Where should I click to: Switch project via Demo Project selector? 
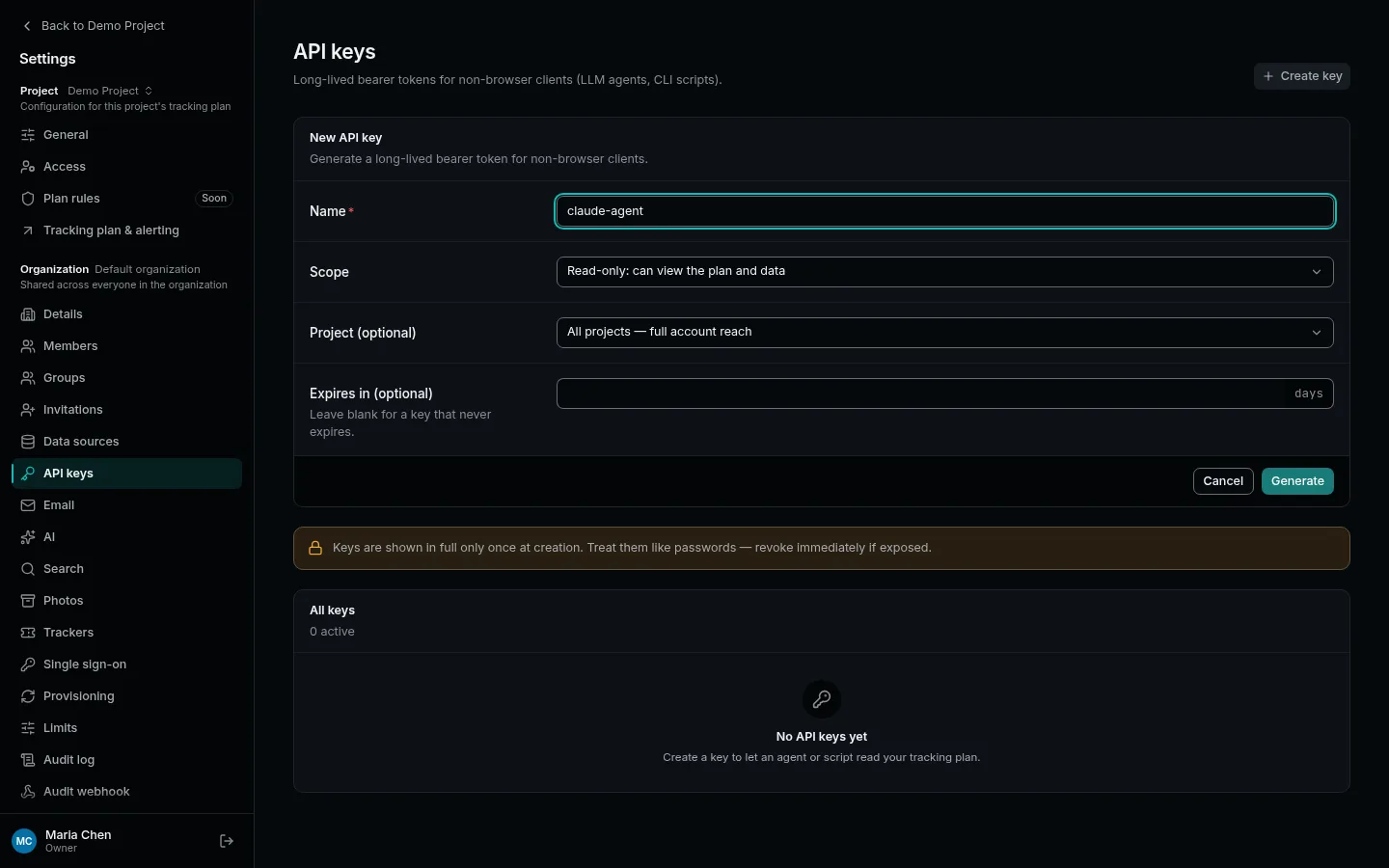tap(110, 91)
